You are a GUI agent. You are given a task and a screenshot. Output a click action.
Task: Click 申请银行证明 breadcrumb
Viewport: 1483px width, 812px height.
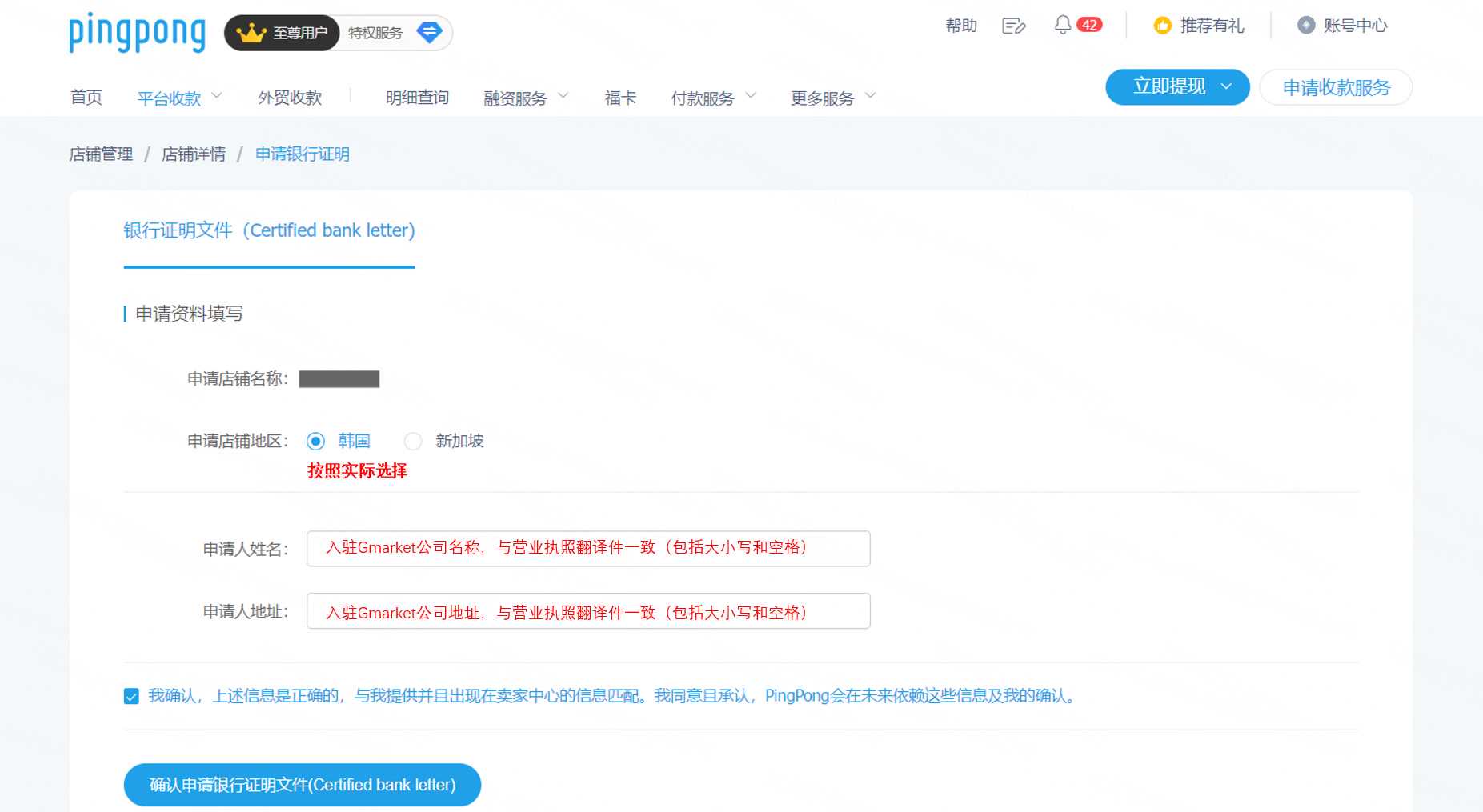click(x=303, y=154)
